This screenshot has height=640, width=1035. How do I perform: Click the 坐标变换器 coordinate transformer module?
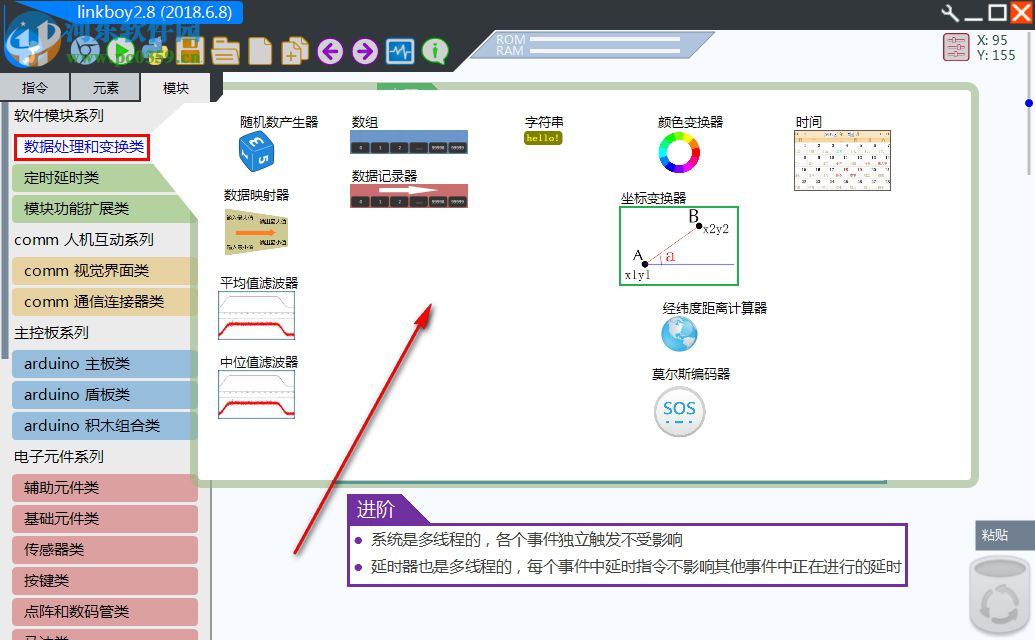pyautogui.click(x=679, y=245)
